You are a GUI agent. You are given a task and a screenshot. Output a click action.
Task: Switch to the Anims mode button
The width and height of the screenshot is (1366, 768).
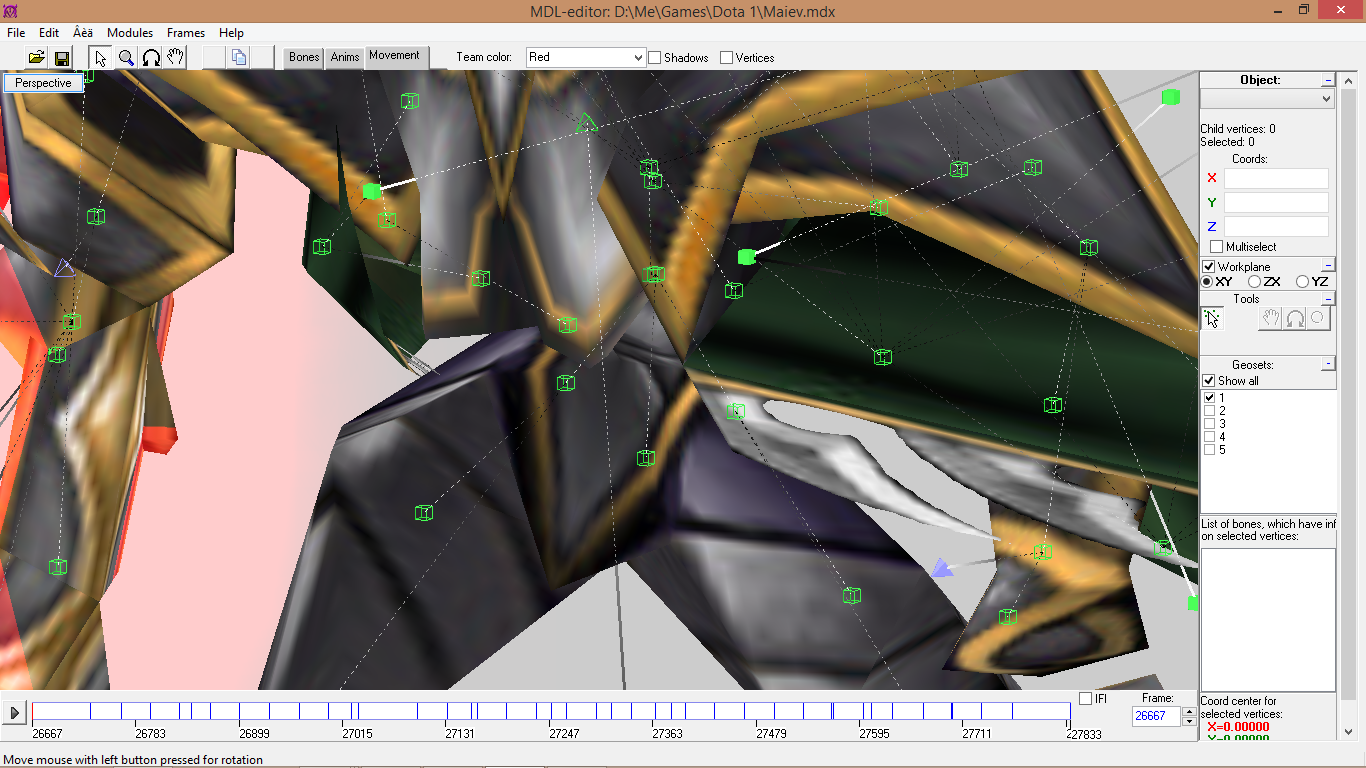pyautogui.click(x=345, y=57)
